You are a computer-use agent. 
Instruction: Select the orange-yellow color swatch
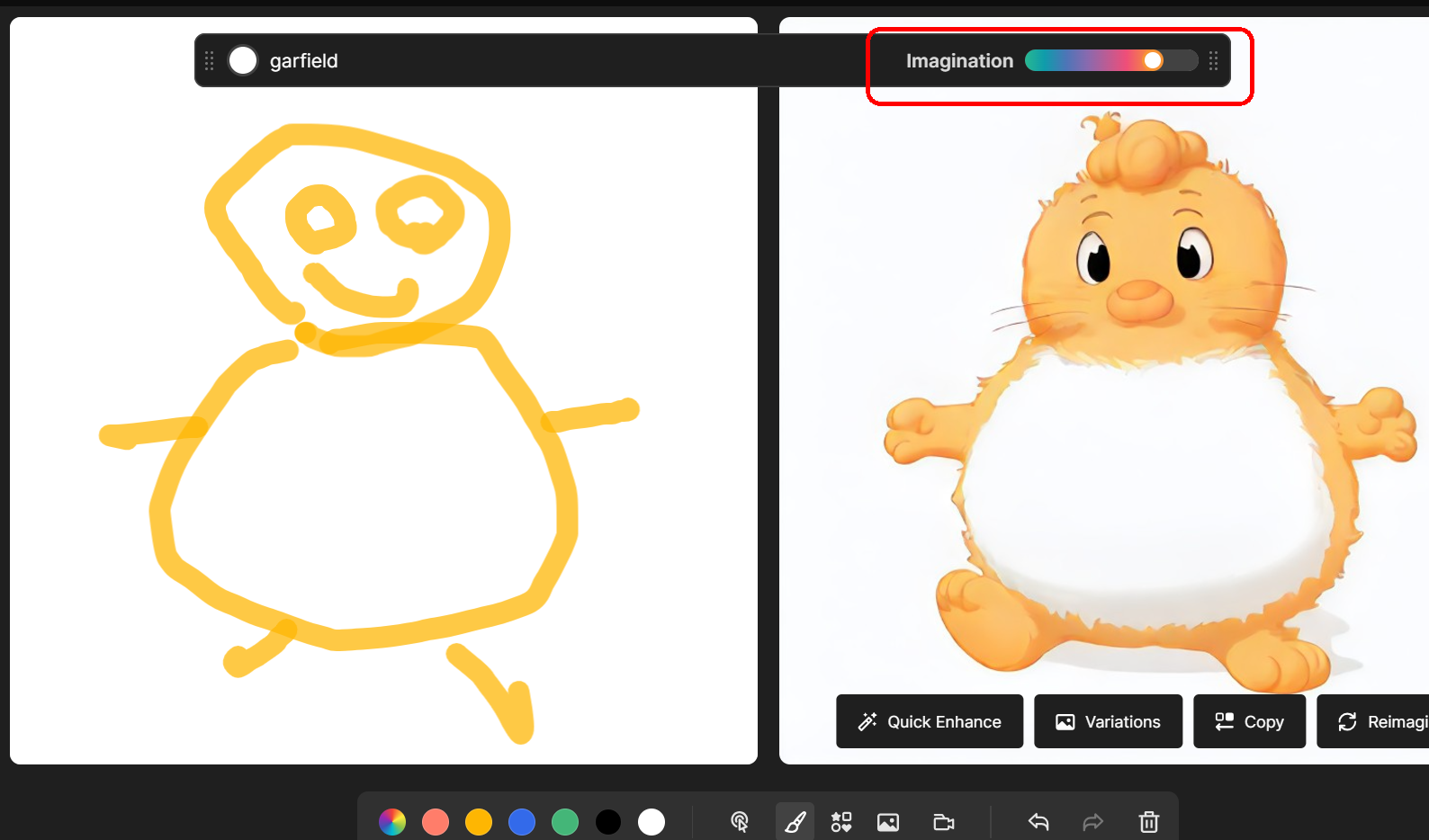tap(479, 822)
